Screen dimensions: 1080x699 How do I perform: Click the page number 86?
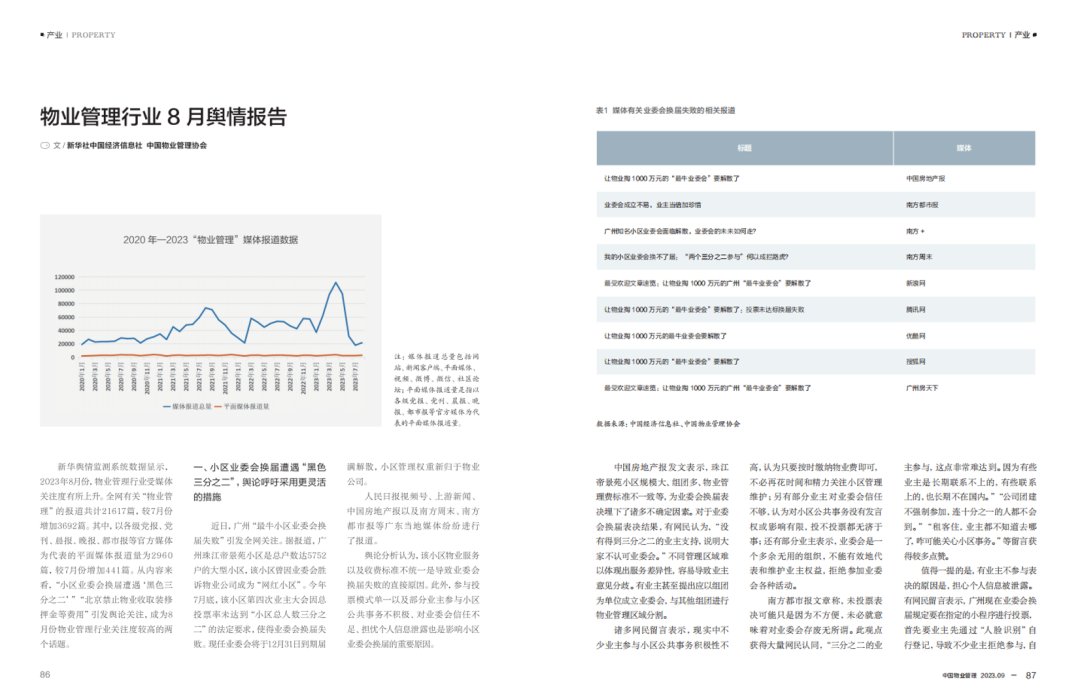(45, 675)
